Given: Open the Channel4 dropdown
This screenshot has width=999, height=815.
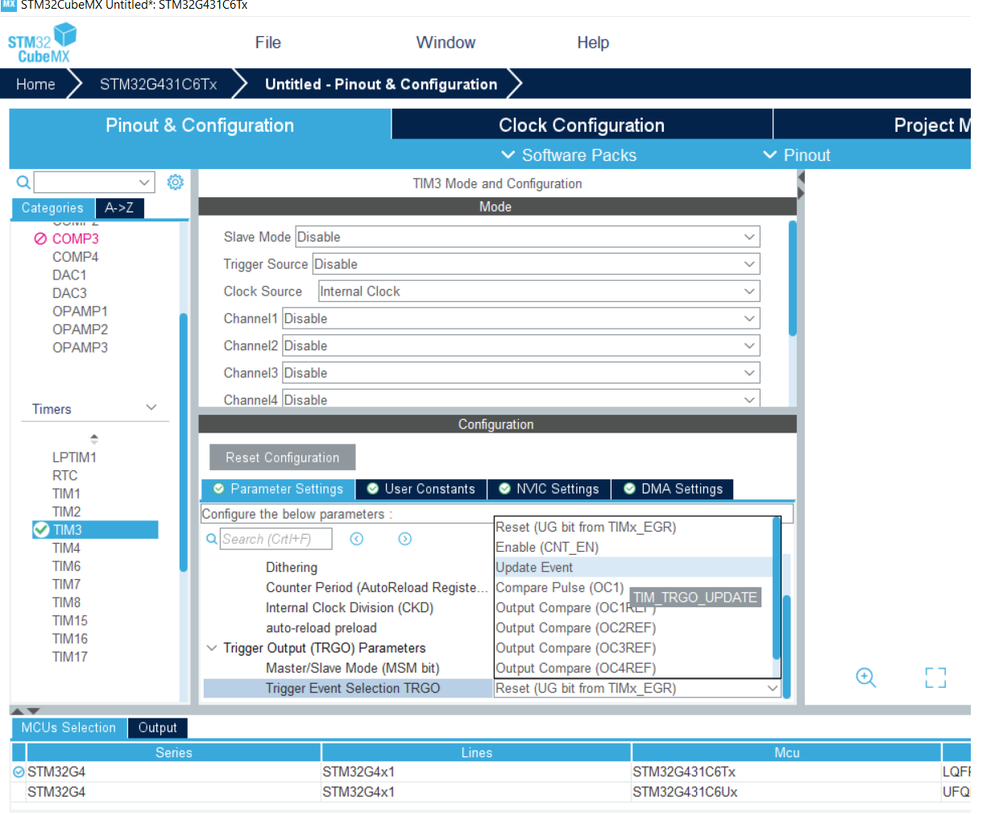Looking at the screenshot, I should pos(521,399).
